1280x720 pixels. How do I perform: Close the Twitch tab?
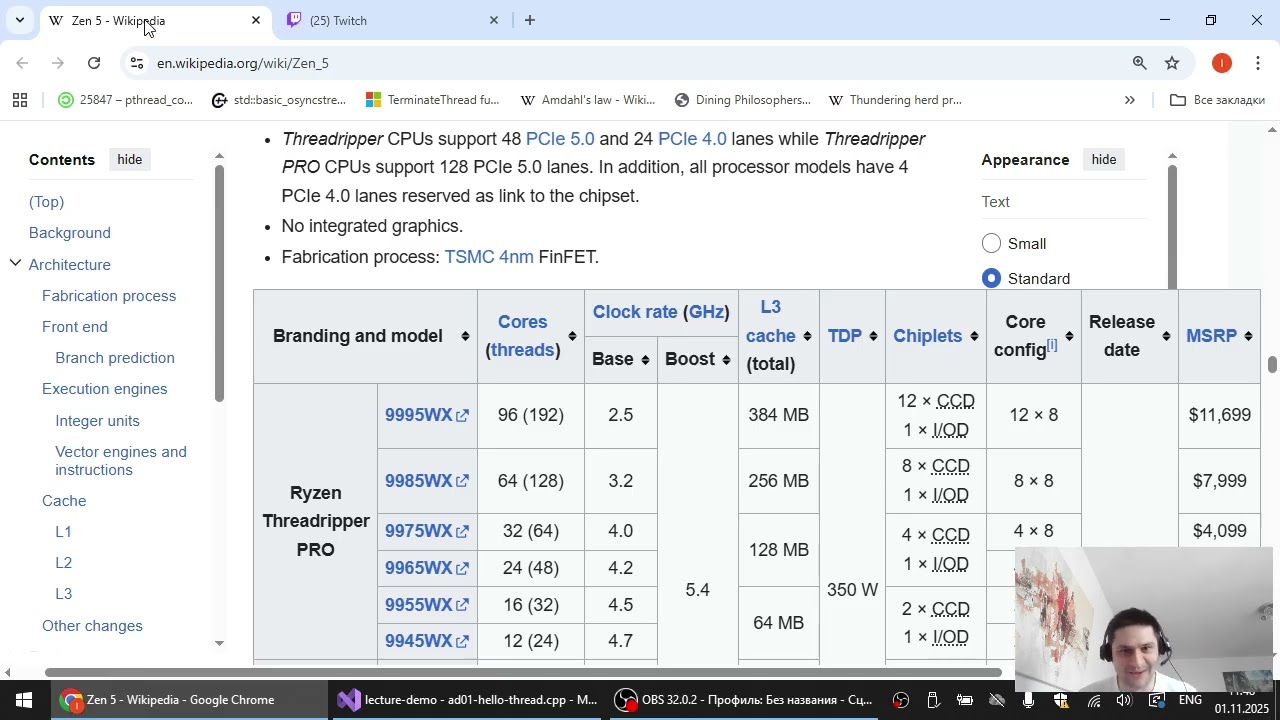[x=493, y=20]
